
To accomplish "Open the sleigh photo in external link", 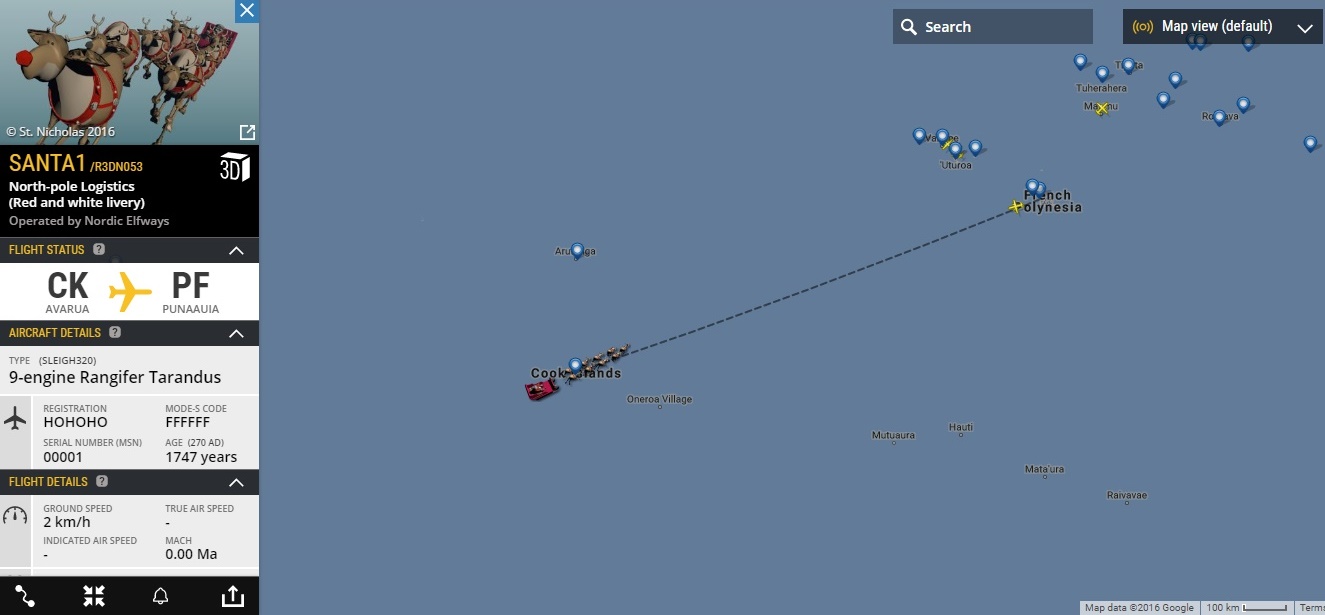I will click(x=247, y=132).
